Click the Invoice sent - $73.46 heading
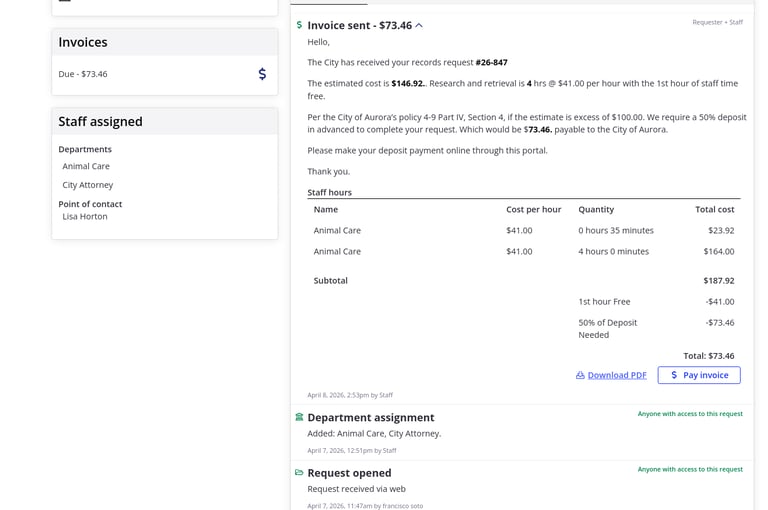This screenshot has height=510, width=768. click(x=359, y=25)
